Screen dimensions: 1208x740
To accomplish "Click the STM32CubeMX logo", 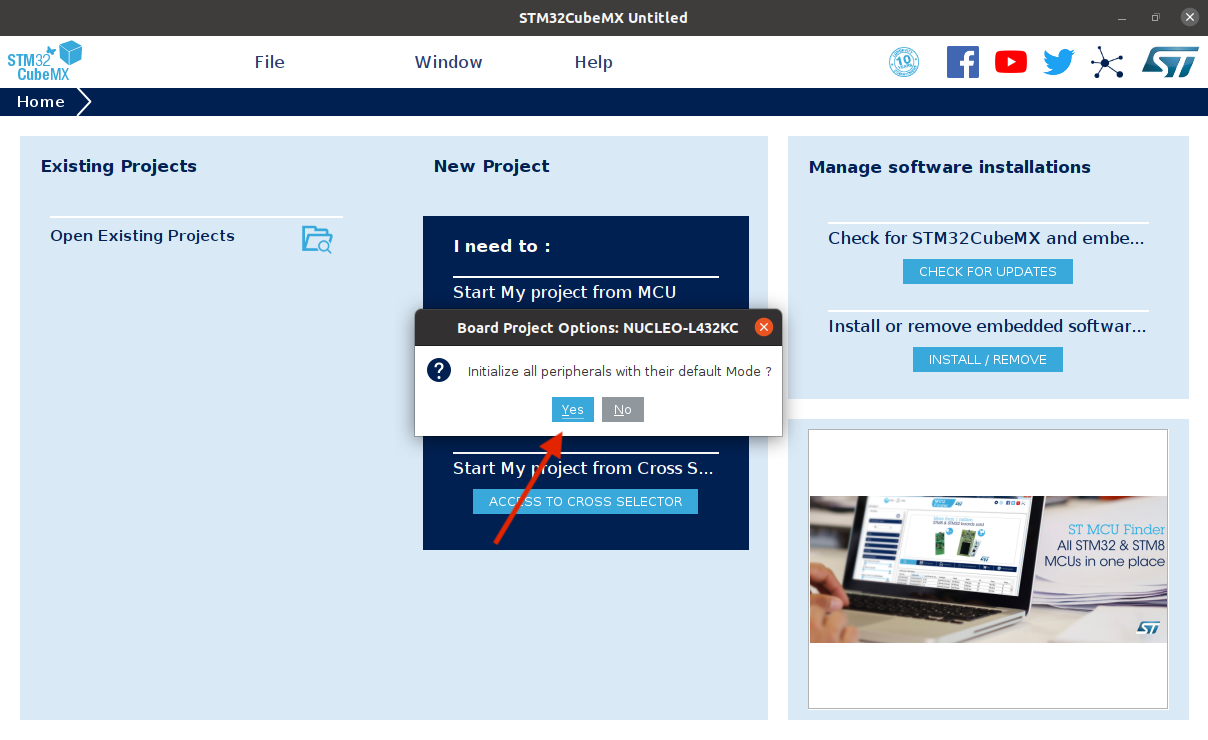I will 45,61.
